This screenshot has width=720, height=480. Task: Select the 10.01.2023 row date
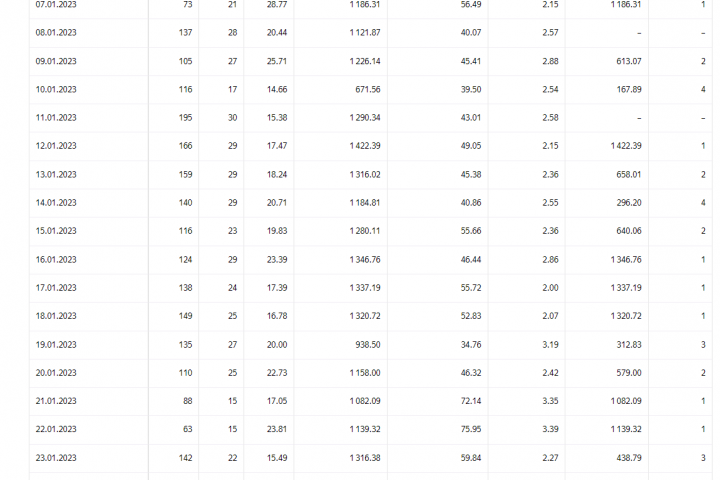[56, 90]
